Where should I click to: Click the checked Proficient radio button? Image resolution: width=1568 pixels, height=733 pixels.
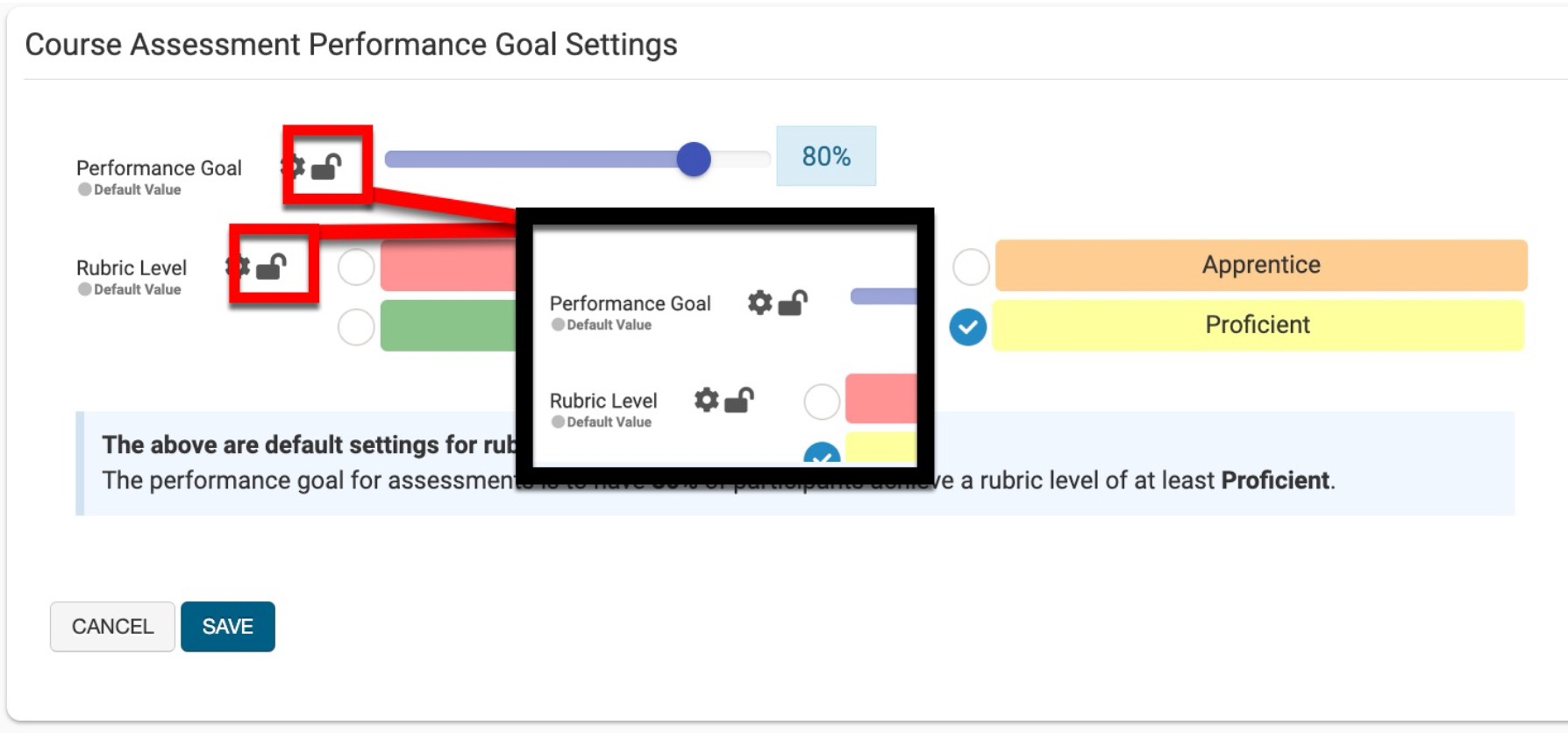pyautogui.click(x=968, y=327)
